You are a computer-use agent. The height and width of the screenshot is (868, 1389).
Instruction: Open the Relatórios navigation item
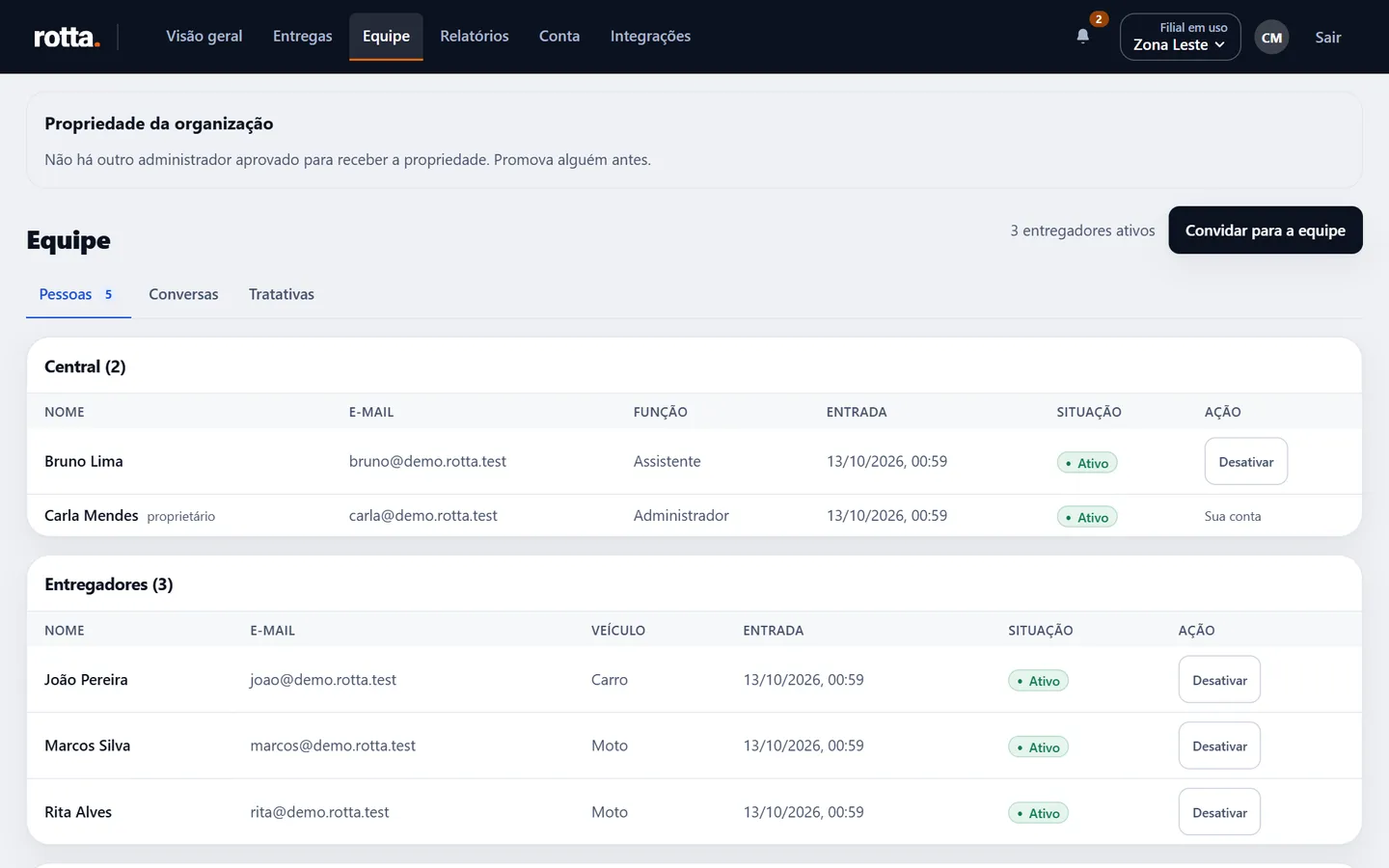(x=474, y=36)
